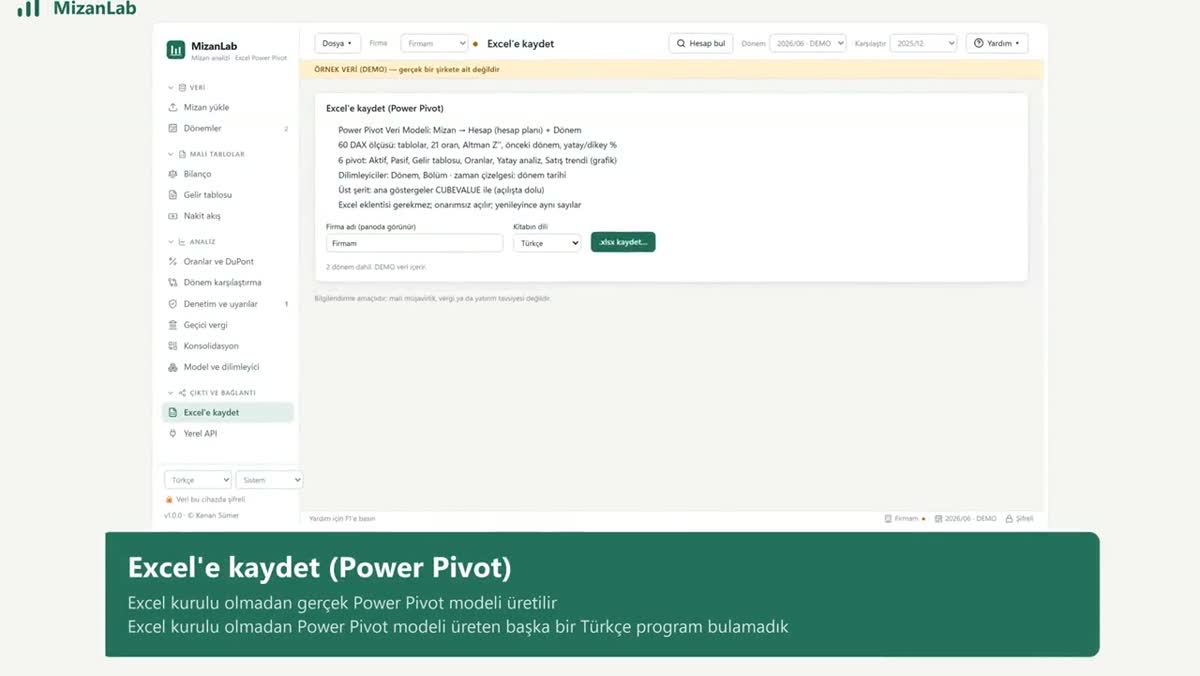Open the Kitabın dili dropdown
This screenshot has width=1200, height=676.
tap(547, 243)
